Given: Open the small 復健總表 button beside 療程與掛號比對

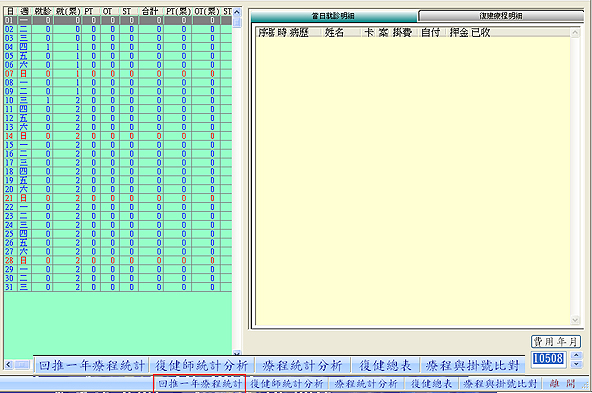Looking at the screenshot, I should tap(432, 384).
